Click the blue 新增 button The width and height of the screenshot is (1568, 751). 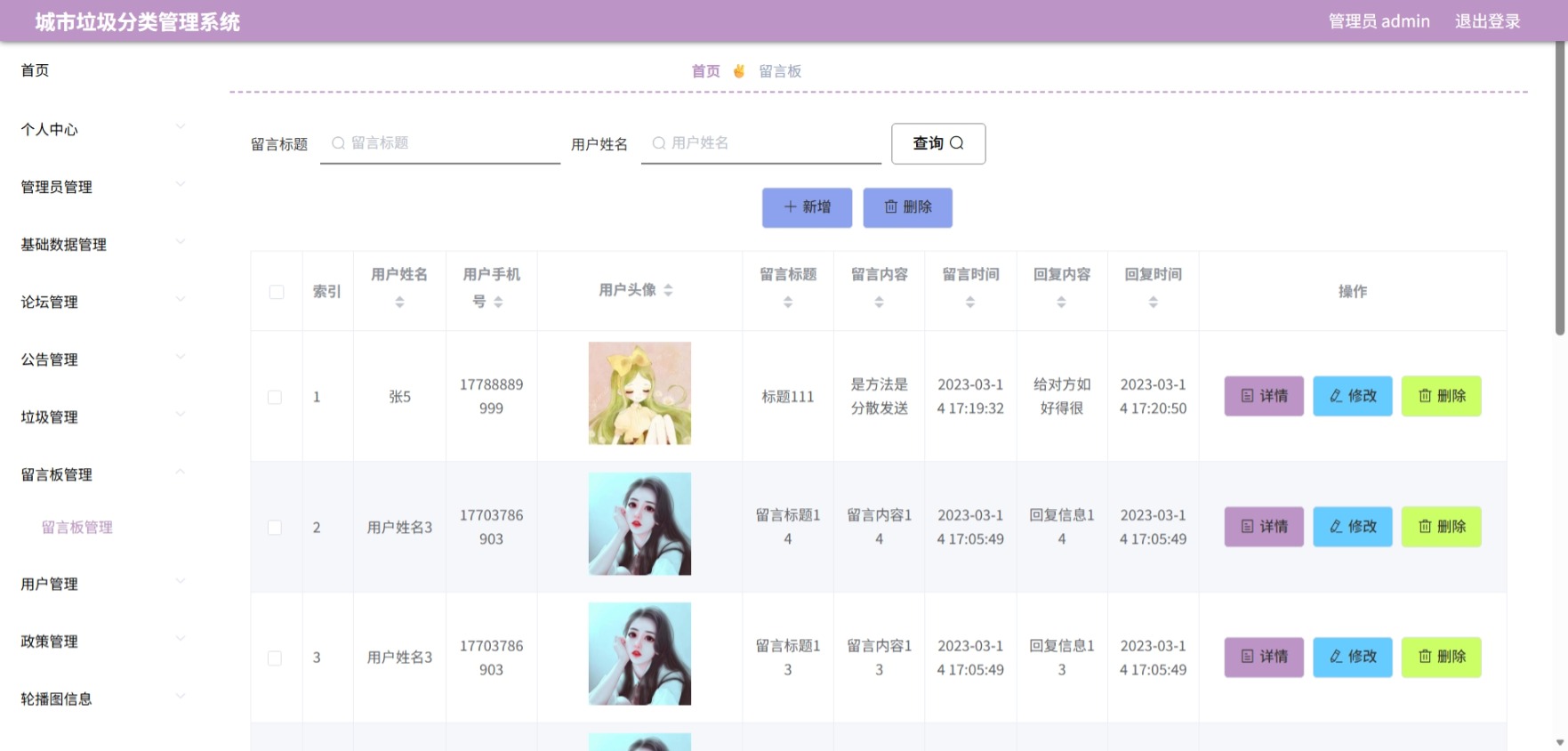[x=807, y=207]
